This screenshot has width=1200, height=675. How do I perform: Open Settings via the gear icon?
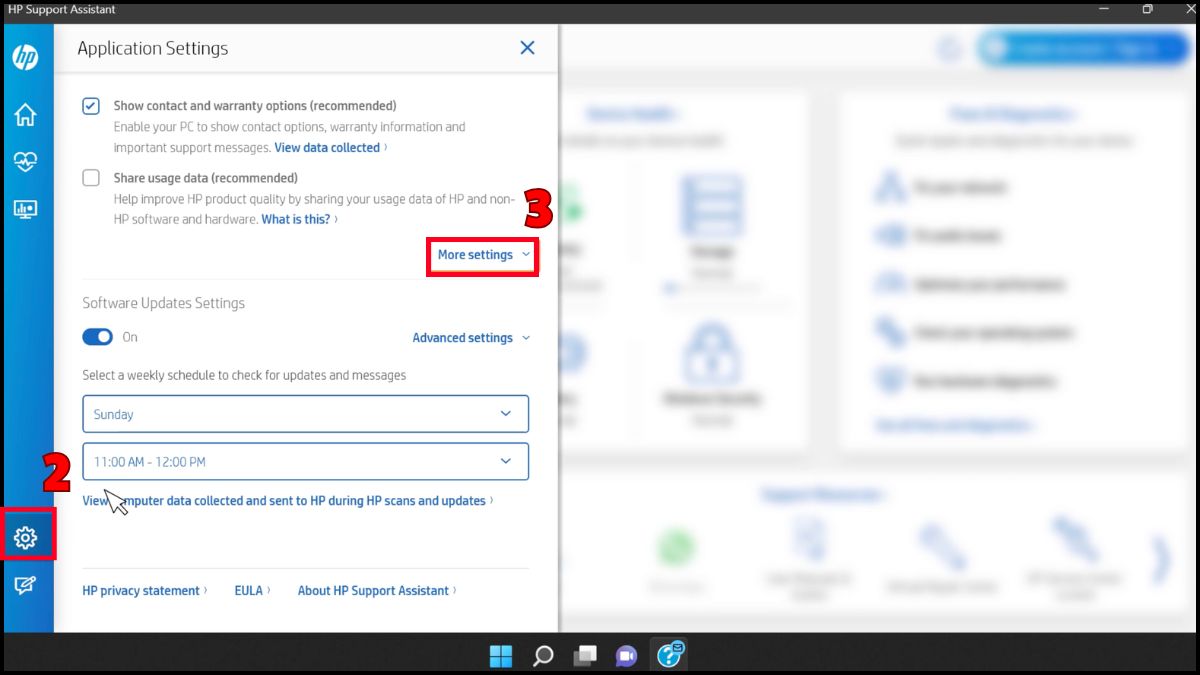click(x=25, y=538)
